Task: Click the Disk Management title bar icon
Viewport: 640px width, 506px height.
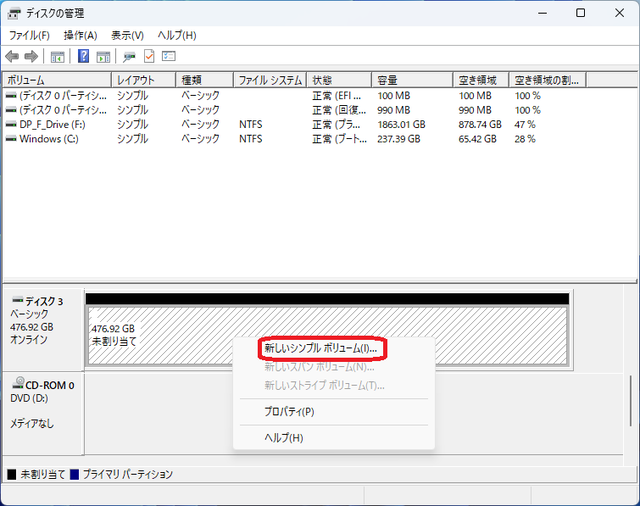Action: pyautogui.click(x=13, y=13)
